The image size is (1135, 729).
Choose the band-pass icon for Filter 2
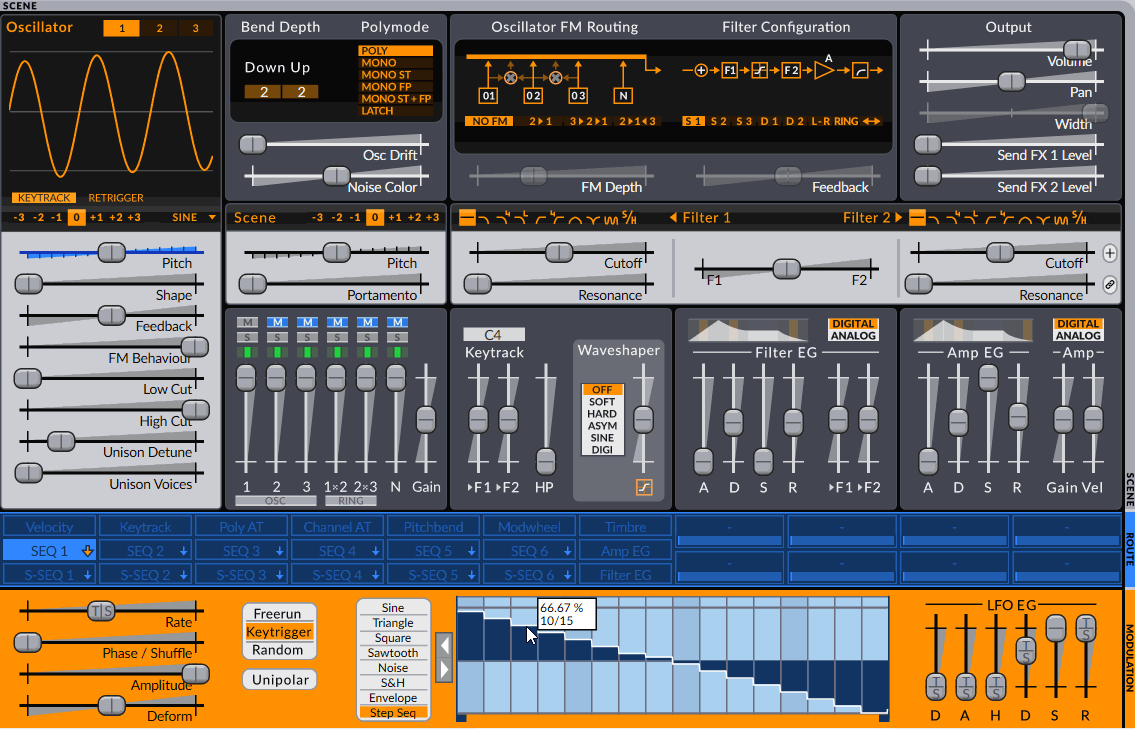[x=1025, y=218]
